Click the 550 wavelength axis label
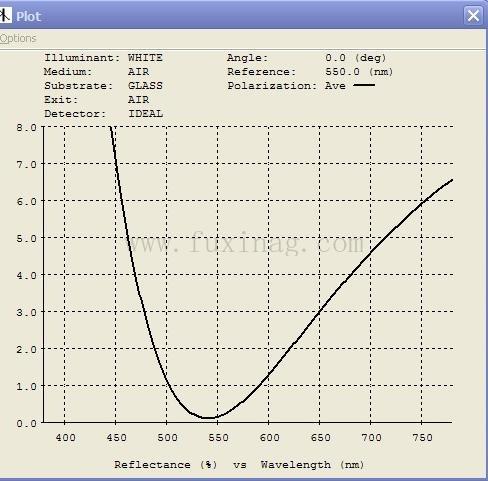The height and width of the screenshot is (481, 488). 218,437
